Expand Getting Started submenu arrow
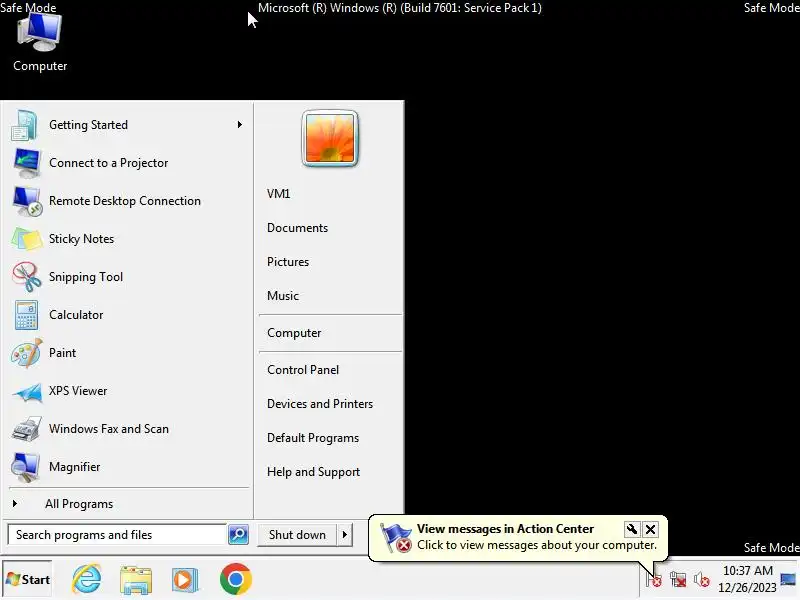The width and height of the screenshot is (800, 600). (x=240, y=124)
